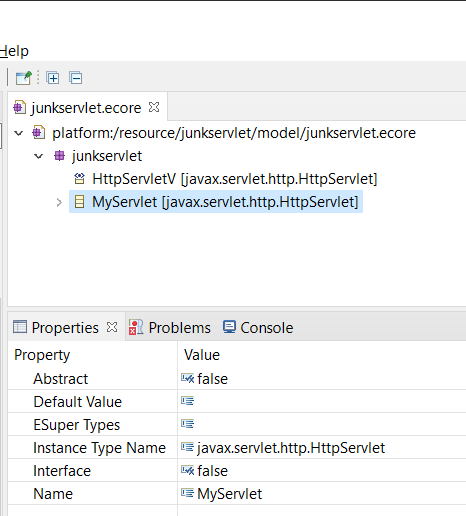Close the Properties view tab
Viewport: 466px width, 516px height.
[112, 327]
